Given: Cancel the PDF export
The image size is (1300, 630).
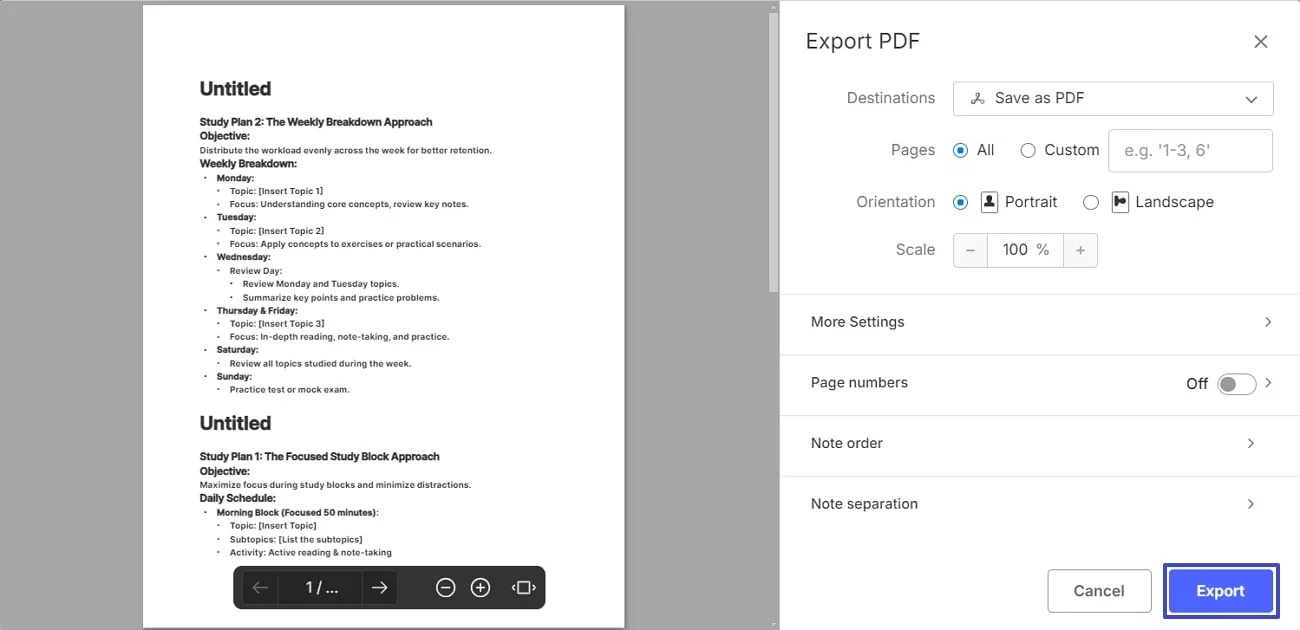Looking at the screenshot, I should 1099,590.
